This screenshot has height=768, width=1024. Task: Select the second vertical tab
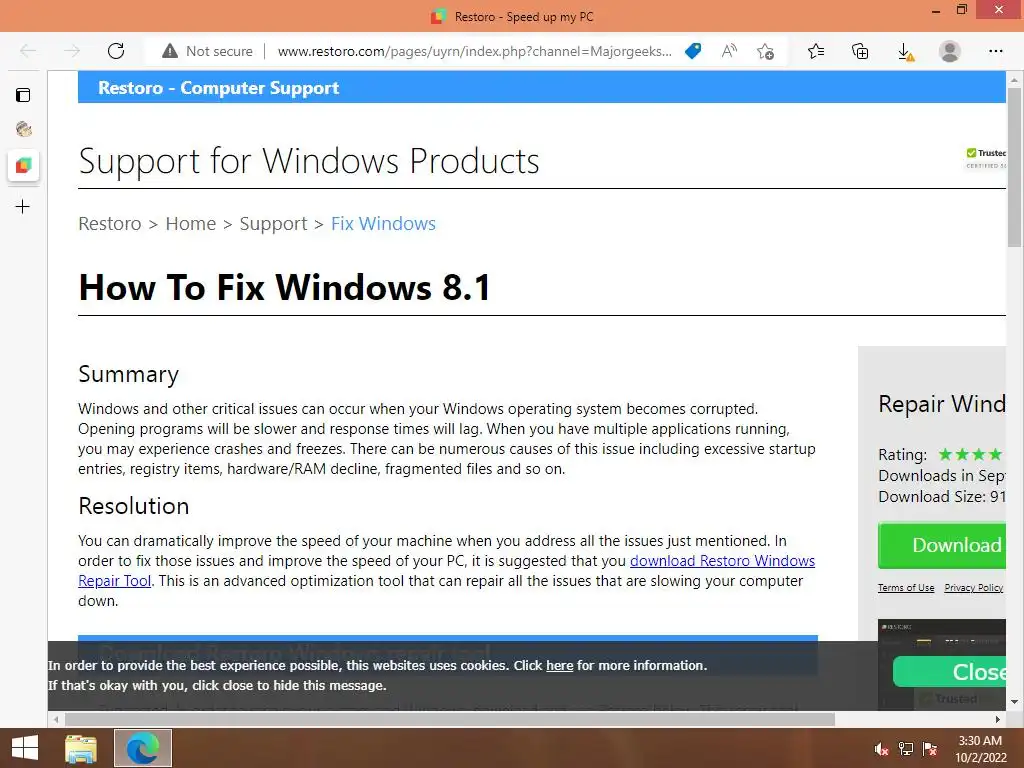pos(24,129)
